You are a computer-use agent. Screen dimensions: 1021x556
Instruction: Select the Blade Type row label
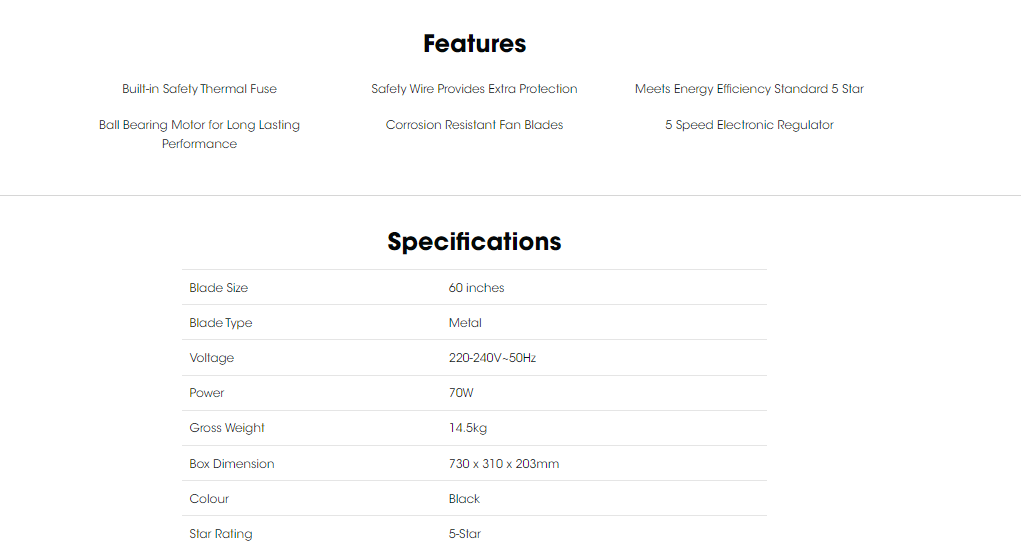[x=221, y=323]
